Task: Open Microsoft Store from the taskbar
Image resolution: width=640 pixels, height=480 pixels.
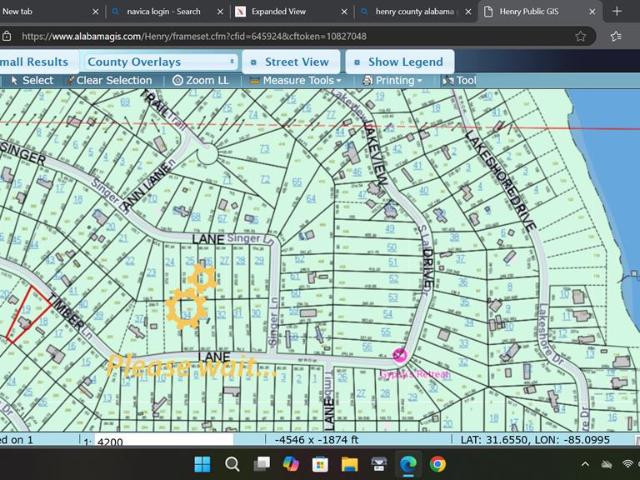Action: click(x=320, y=464)
